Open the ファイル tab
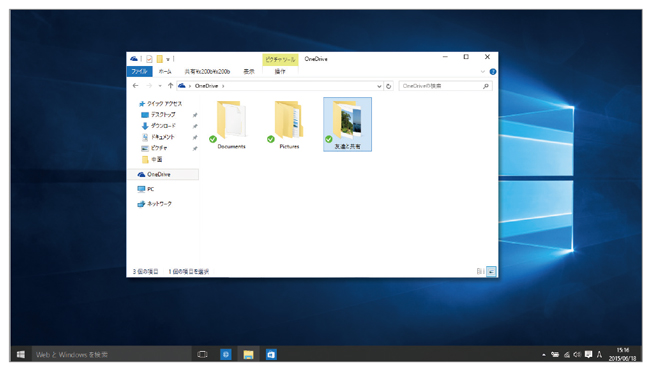This screenshot has width=650, height=368. 139,71
